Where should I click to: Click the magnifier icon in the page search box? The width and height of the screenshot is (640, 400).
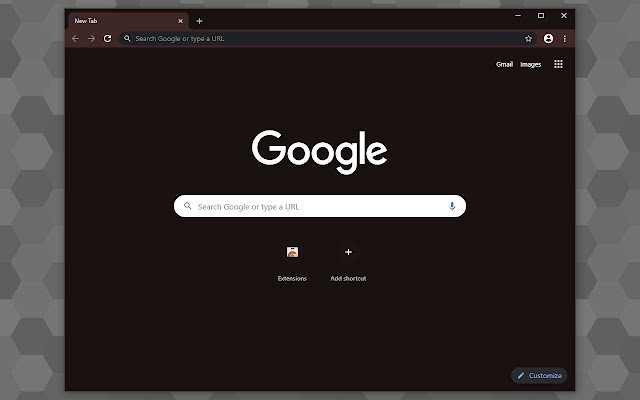point(187,206)
